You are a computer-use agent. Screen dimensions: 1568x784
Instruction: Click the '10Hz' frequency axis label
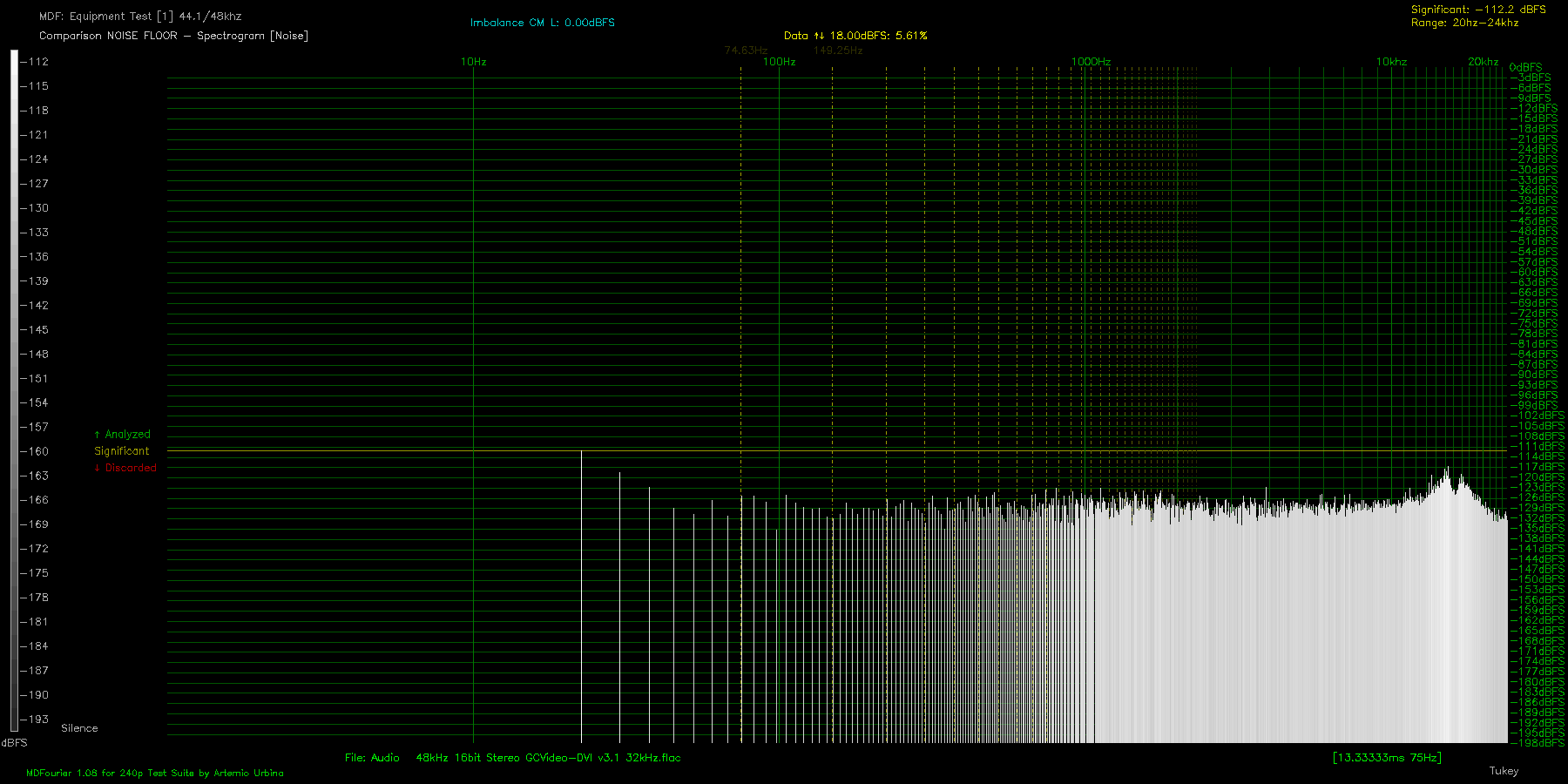(x=473, y=62)
